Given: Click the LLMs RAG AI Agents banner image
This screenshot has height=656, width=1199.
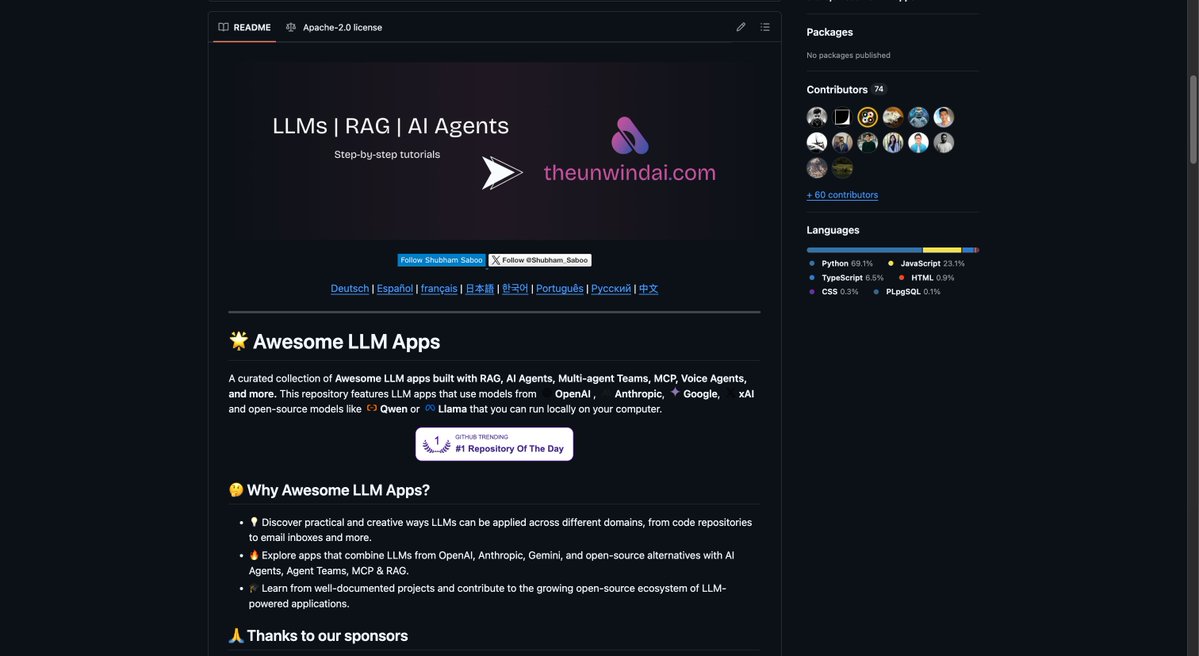Looking at the screenshot, I should click(494, 146).
